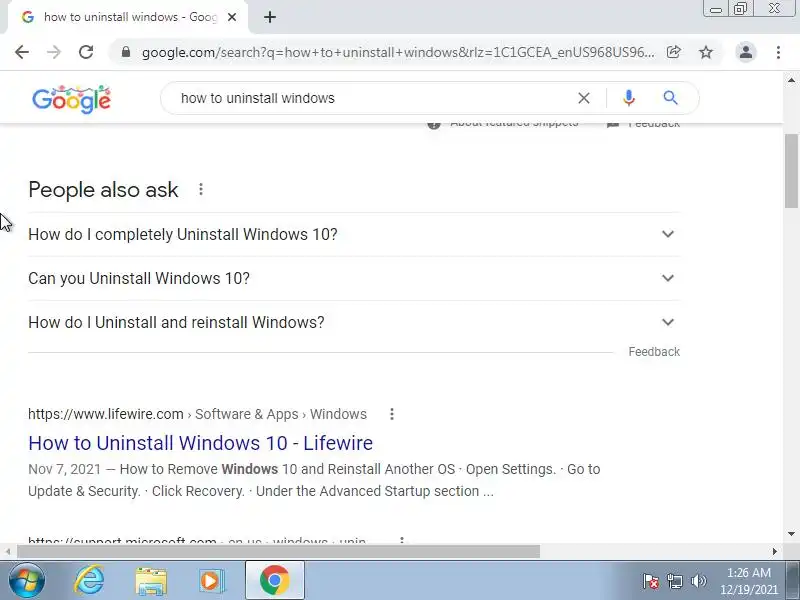Open the volume speaker control

click(698, 581)
